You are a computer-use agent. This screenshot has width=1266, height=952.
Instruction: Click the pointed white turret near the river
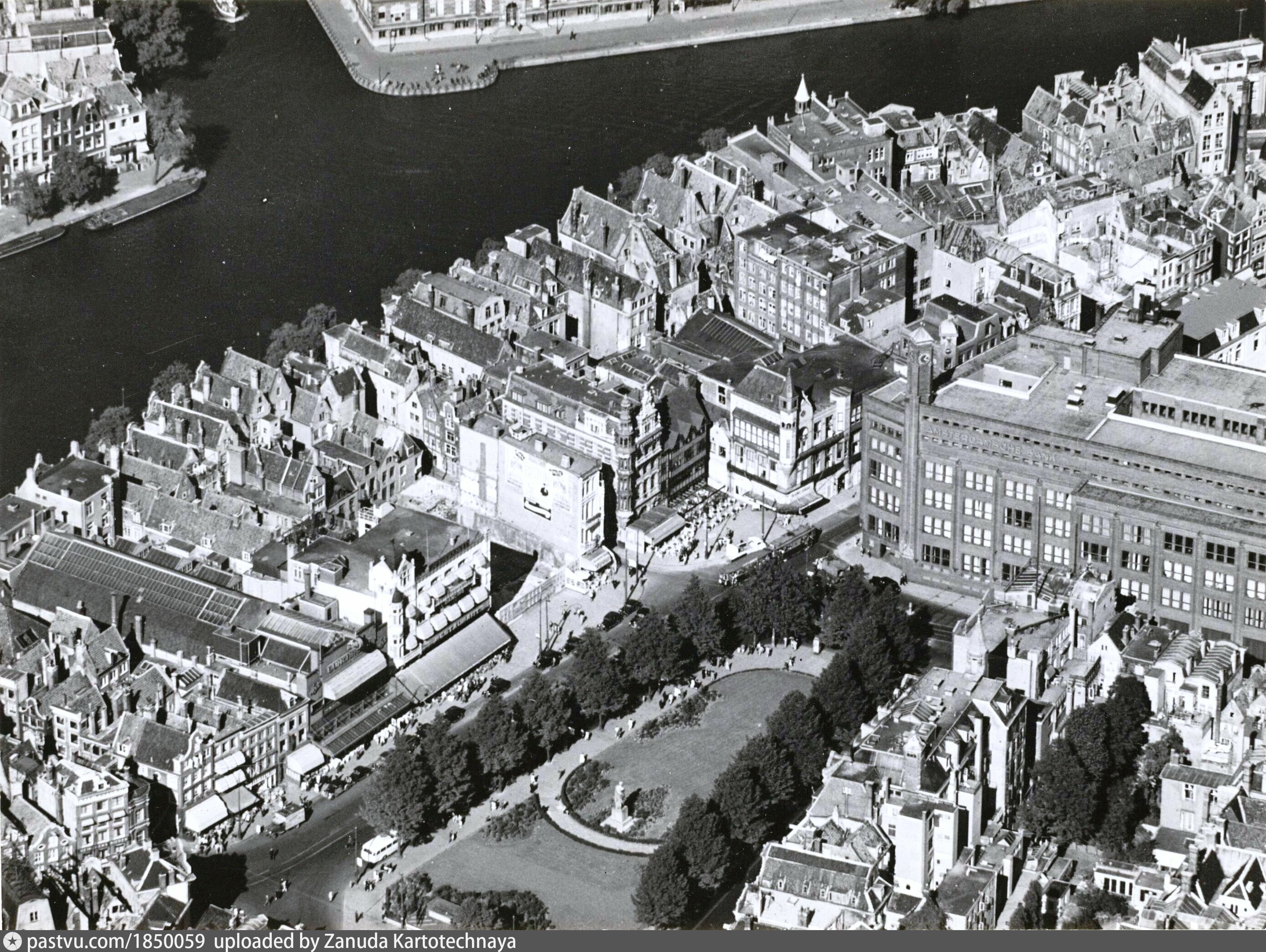coord(802,94)
